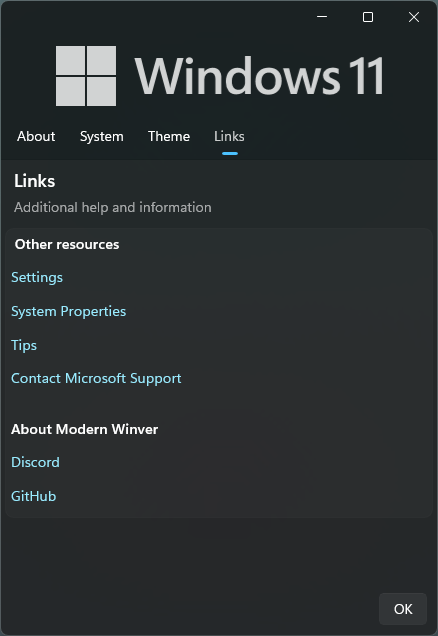Confirm with the OK button

point(403,609)
